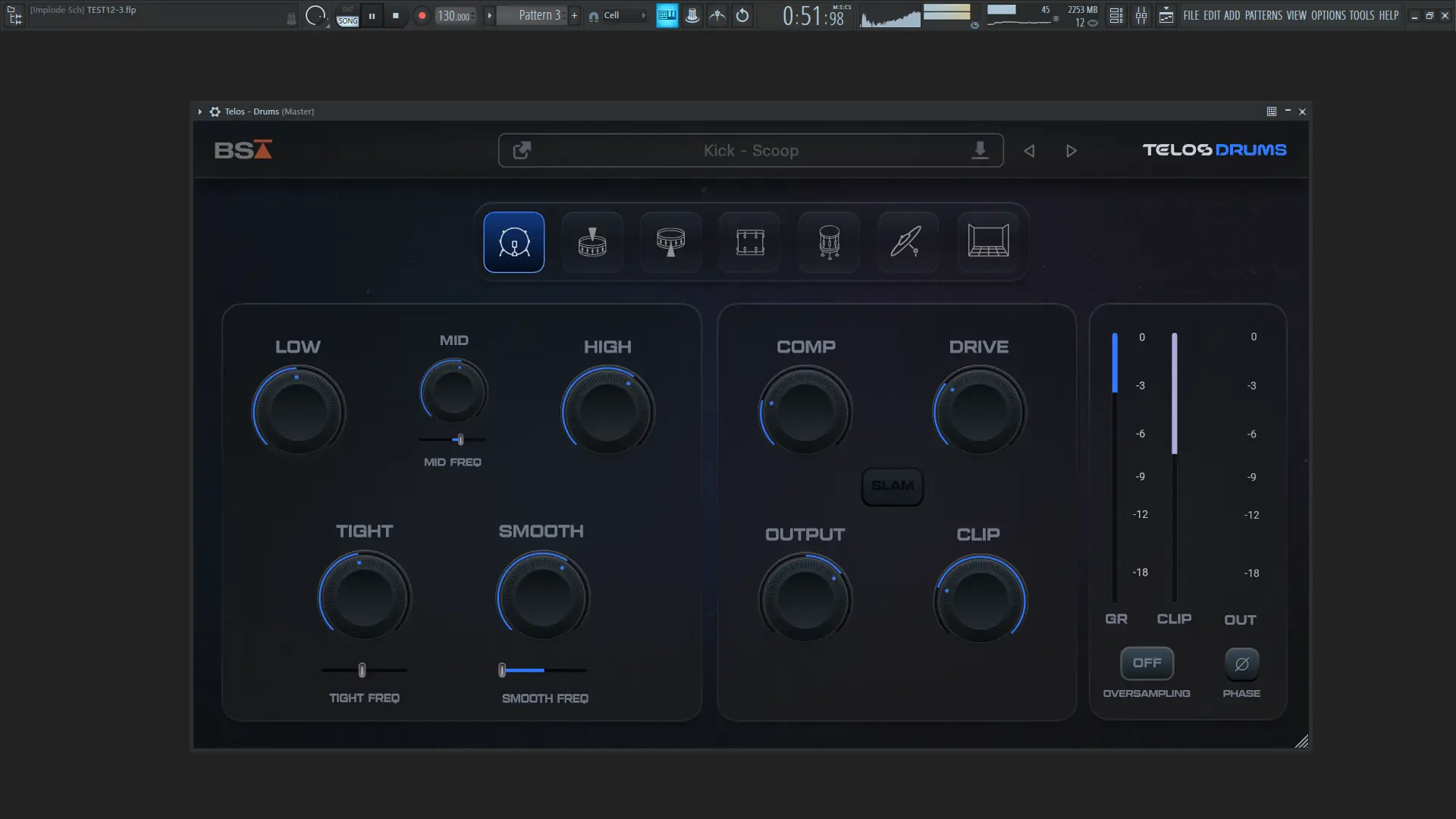Select the Kick drum category
Viewport: 1456px width, 819px height.
tap(513, 242)
